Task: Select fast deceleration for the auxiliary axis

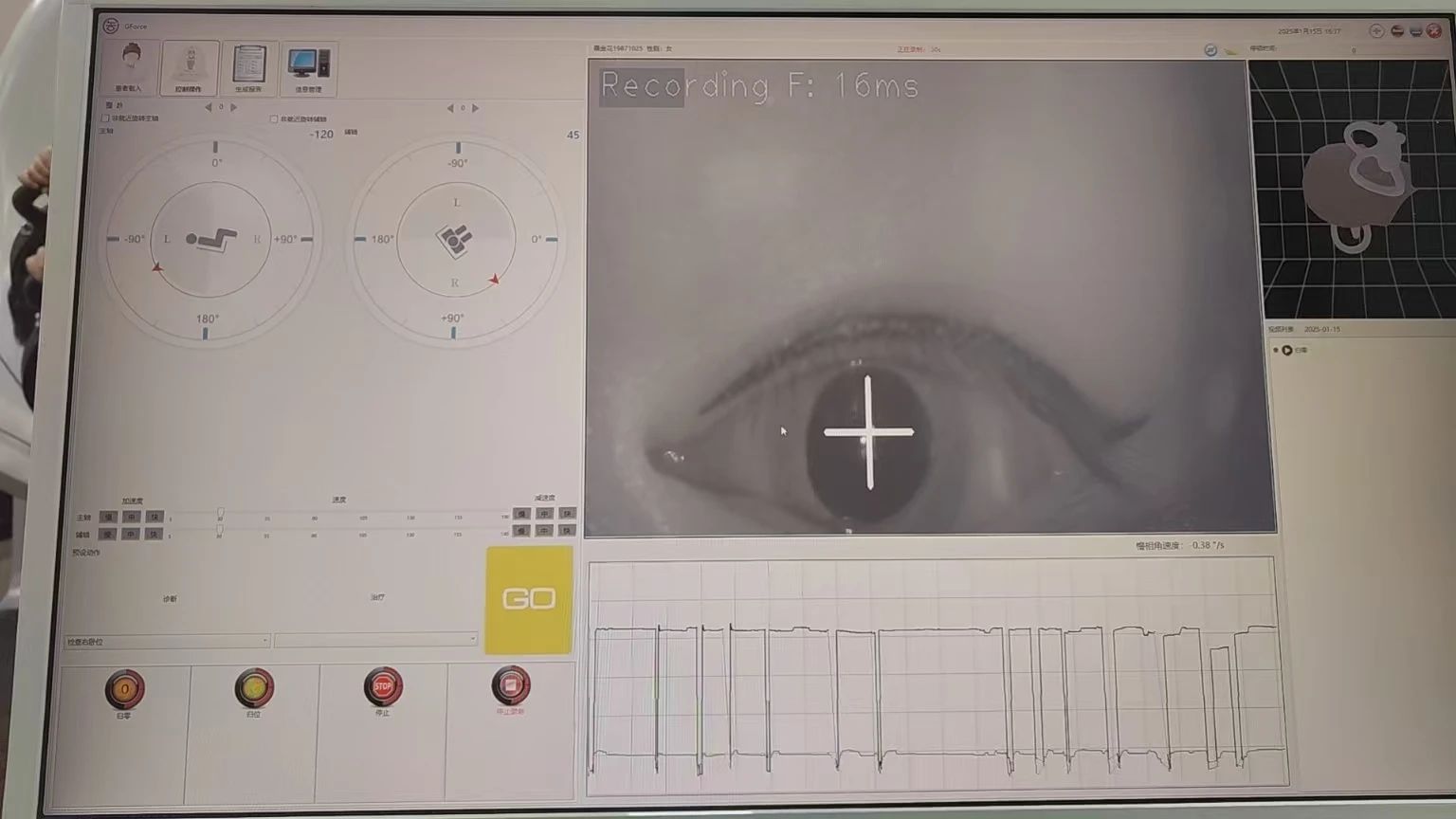Action: tap(567, 531)
